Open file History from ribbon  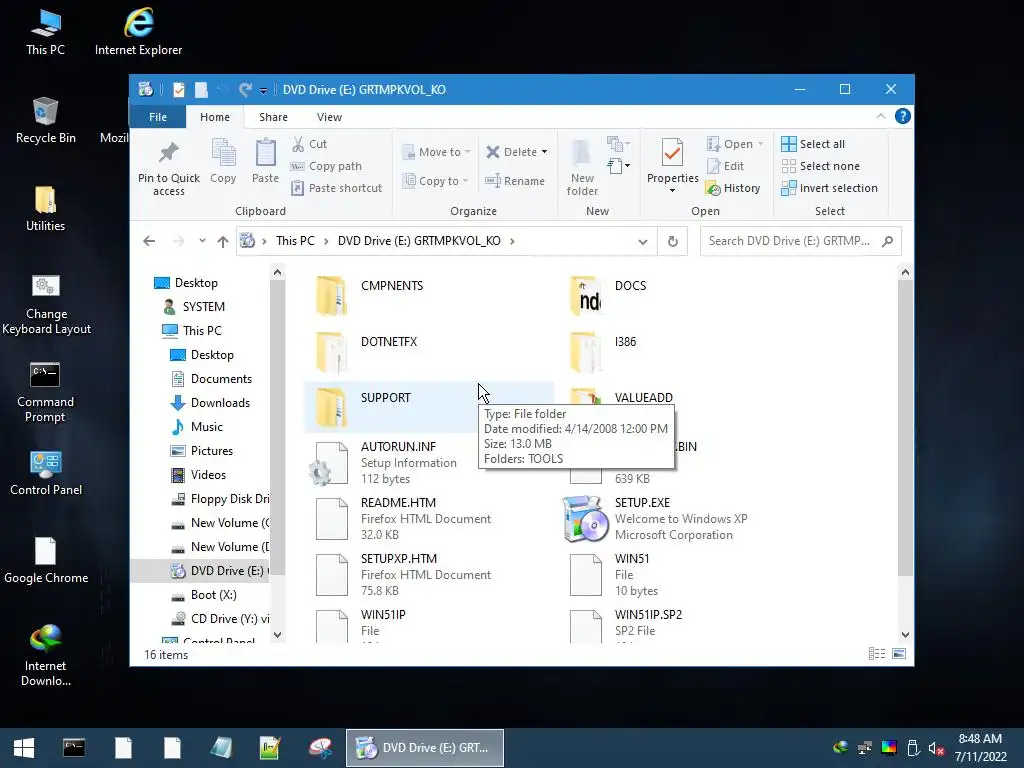click(733, 188)
